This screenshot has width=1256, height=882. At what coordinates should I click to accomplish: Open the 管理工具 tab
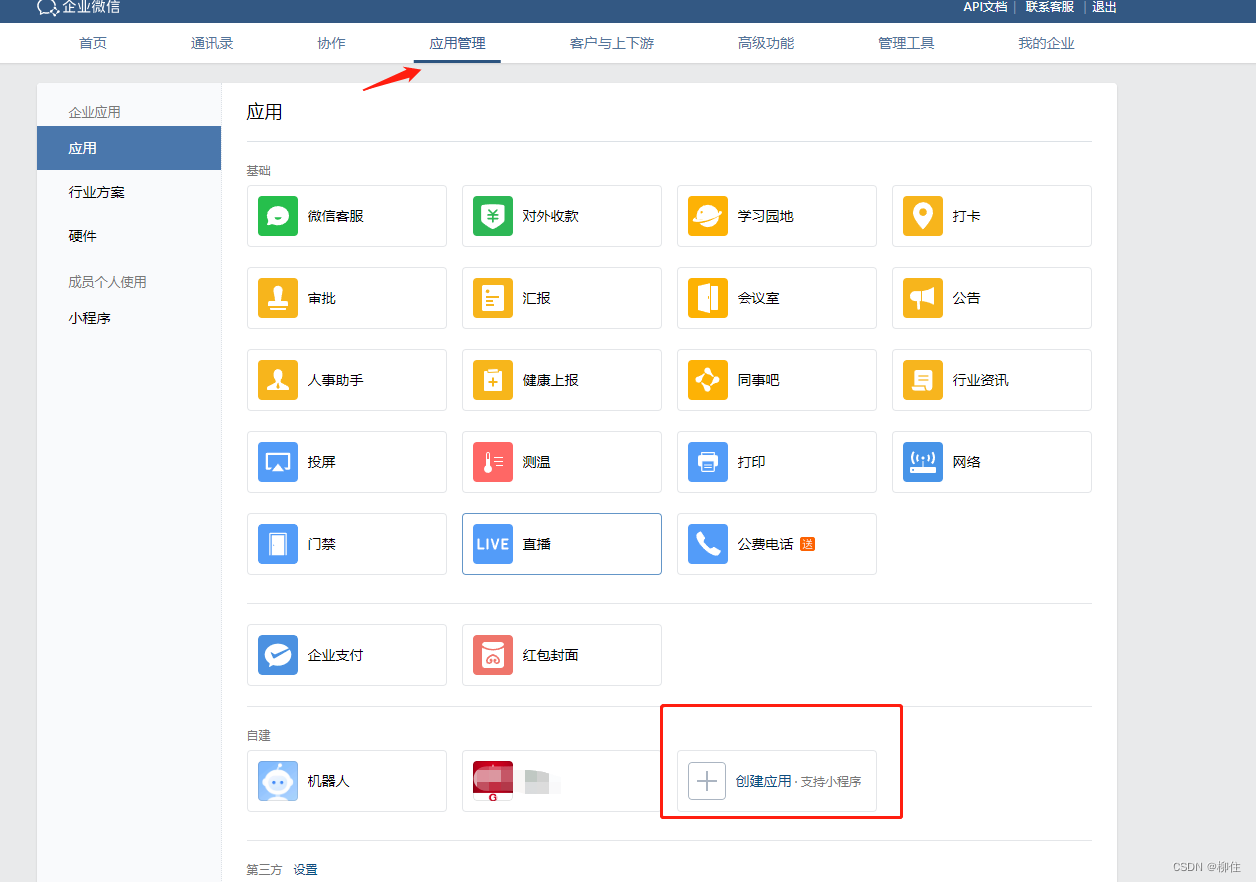coord(906,43)
